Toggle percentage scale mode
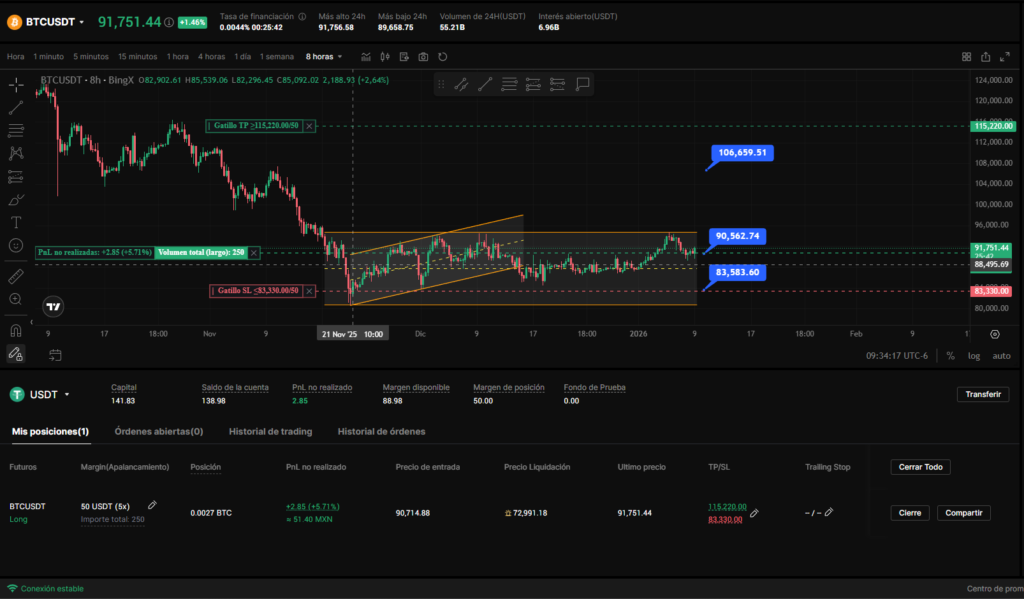This screenshot has width=1024, height=599. (x=950, y=355)
